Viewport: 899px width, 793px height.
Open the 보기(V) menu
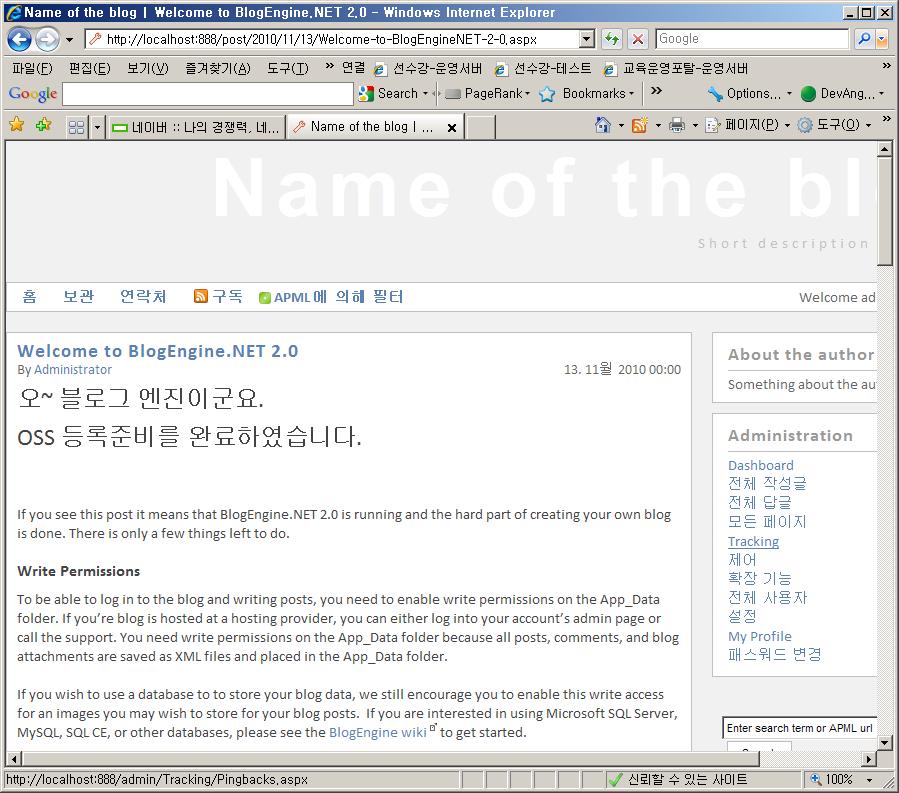147,68
